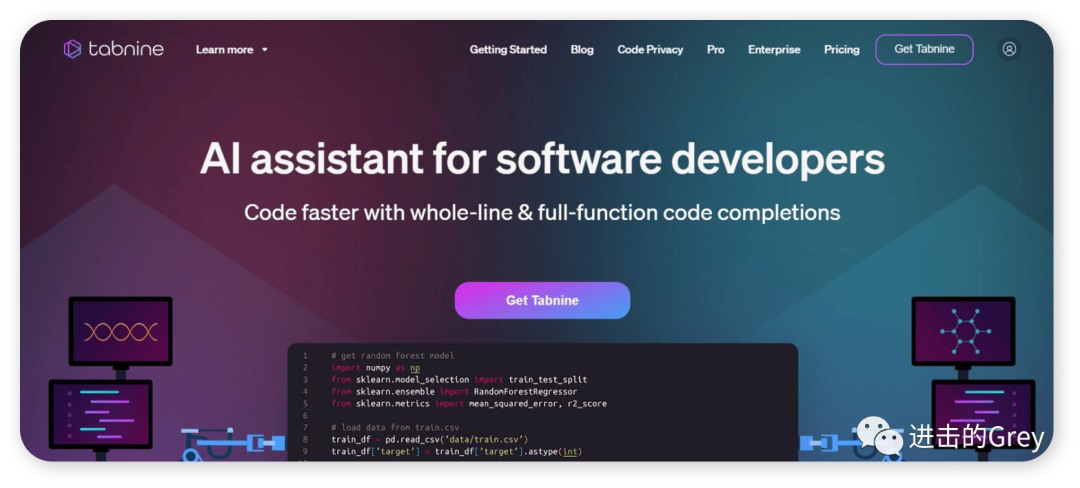Expand the Learn more dropdown arrow
This screenshot has width=1080, height=488.
[265, 50]
